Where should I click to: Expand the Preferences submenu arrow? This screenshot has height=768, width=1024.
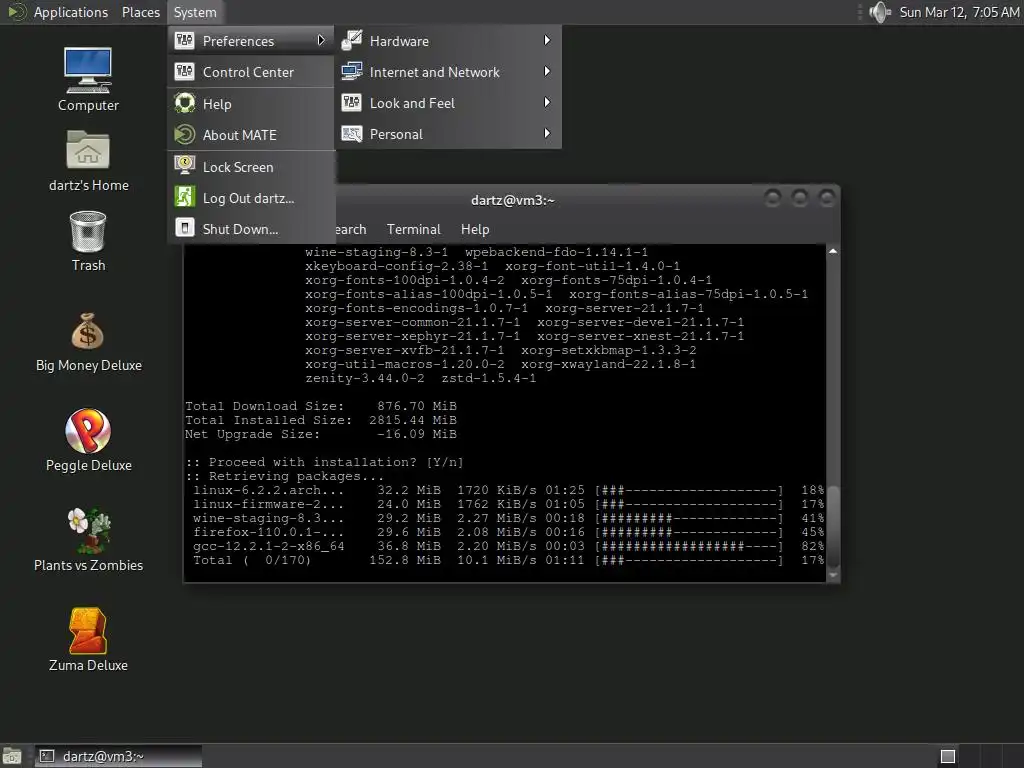[x=321, y=40]
